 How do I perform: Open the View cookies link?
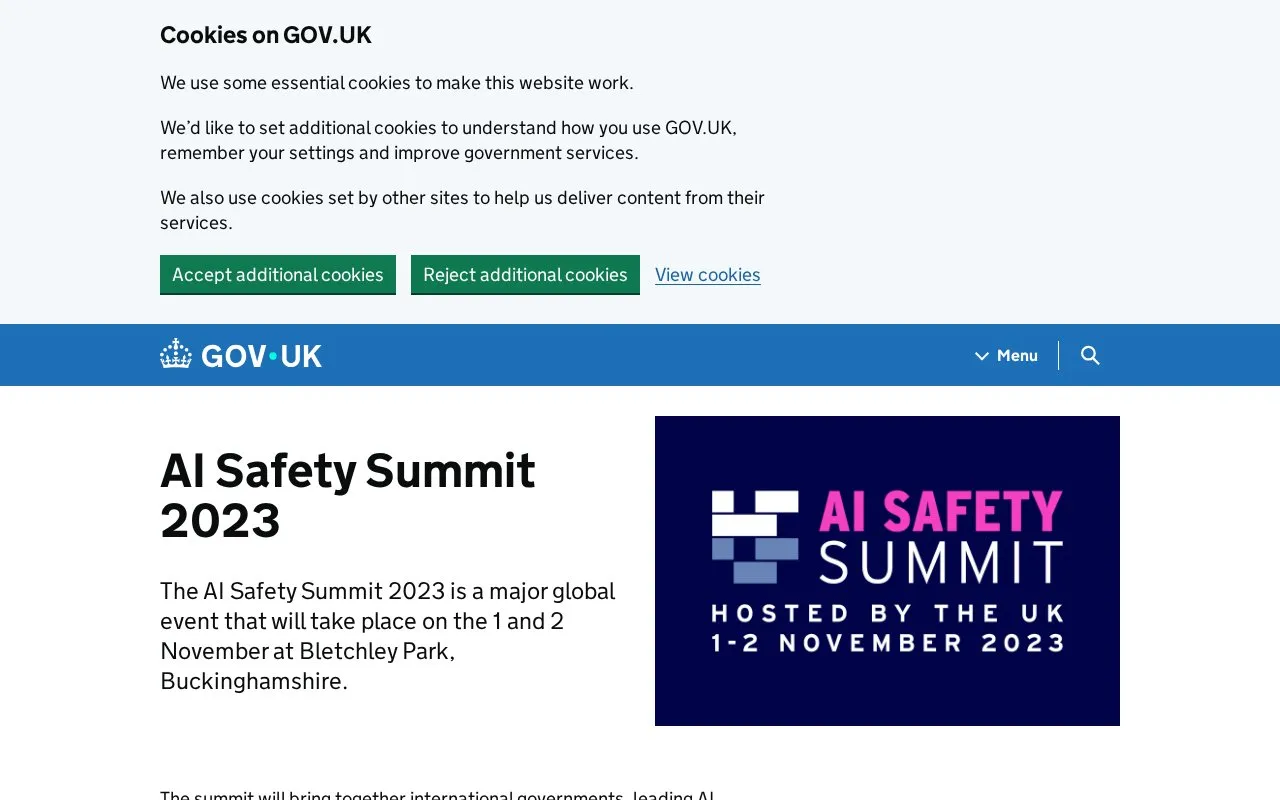(x=708, y=275)
